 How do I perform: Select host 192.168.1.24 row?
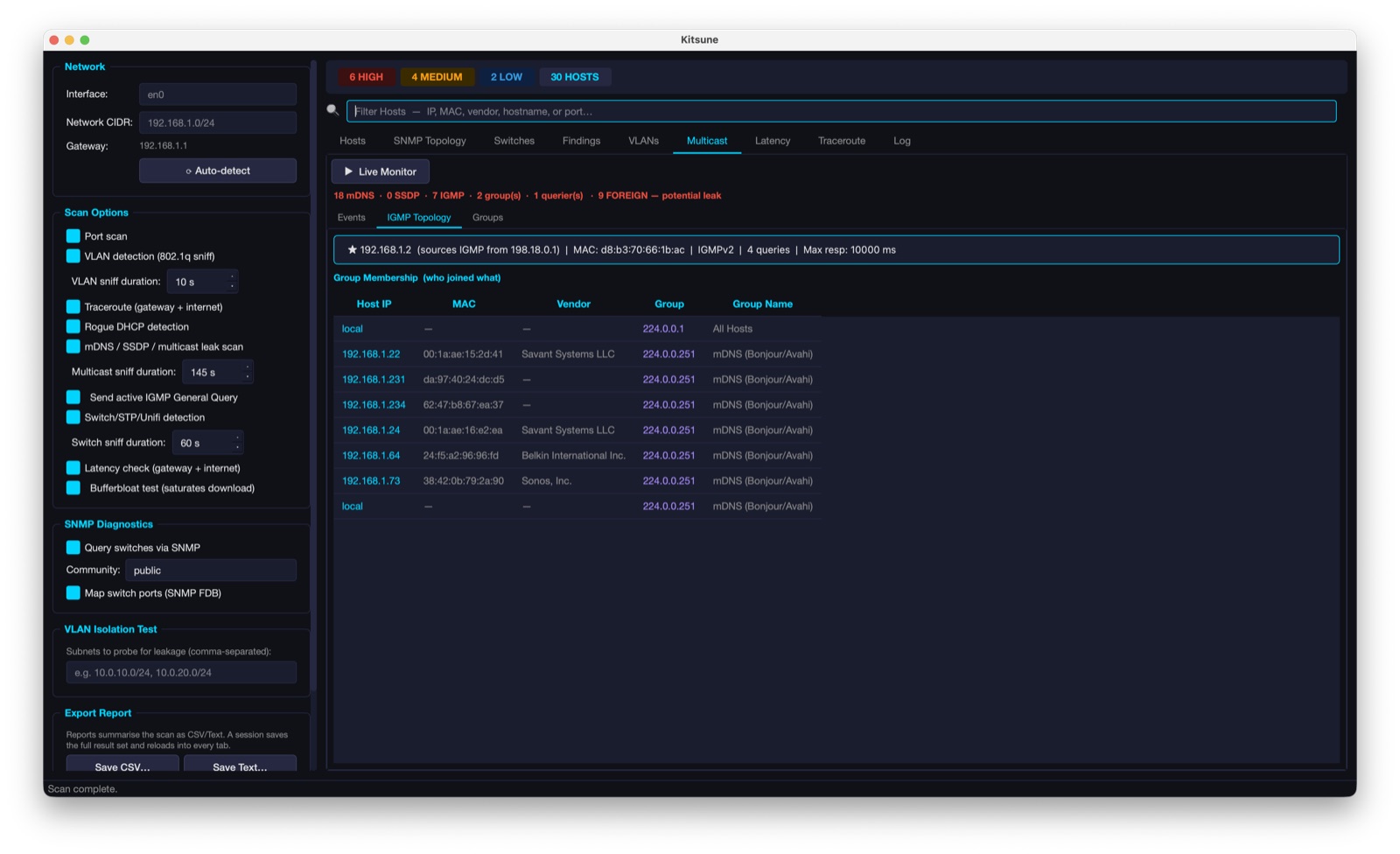(577, 430)
